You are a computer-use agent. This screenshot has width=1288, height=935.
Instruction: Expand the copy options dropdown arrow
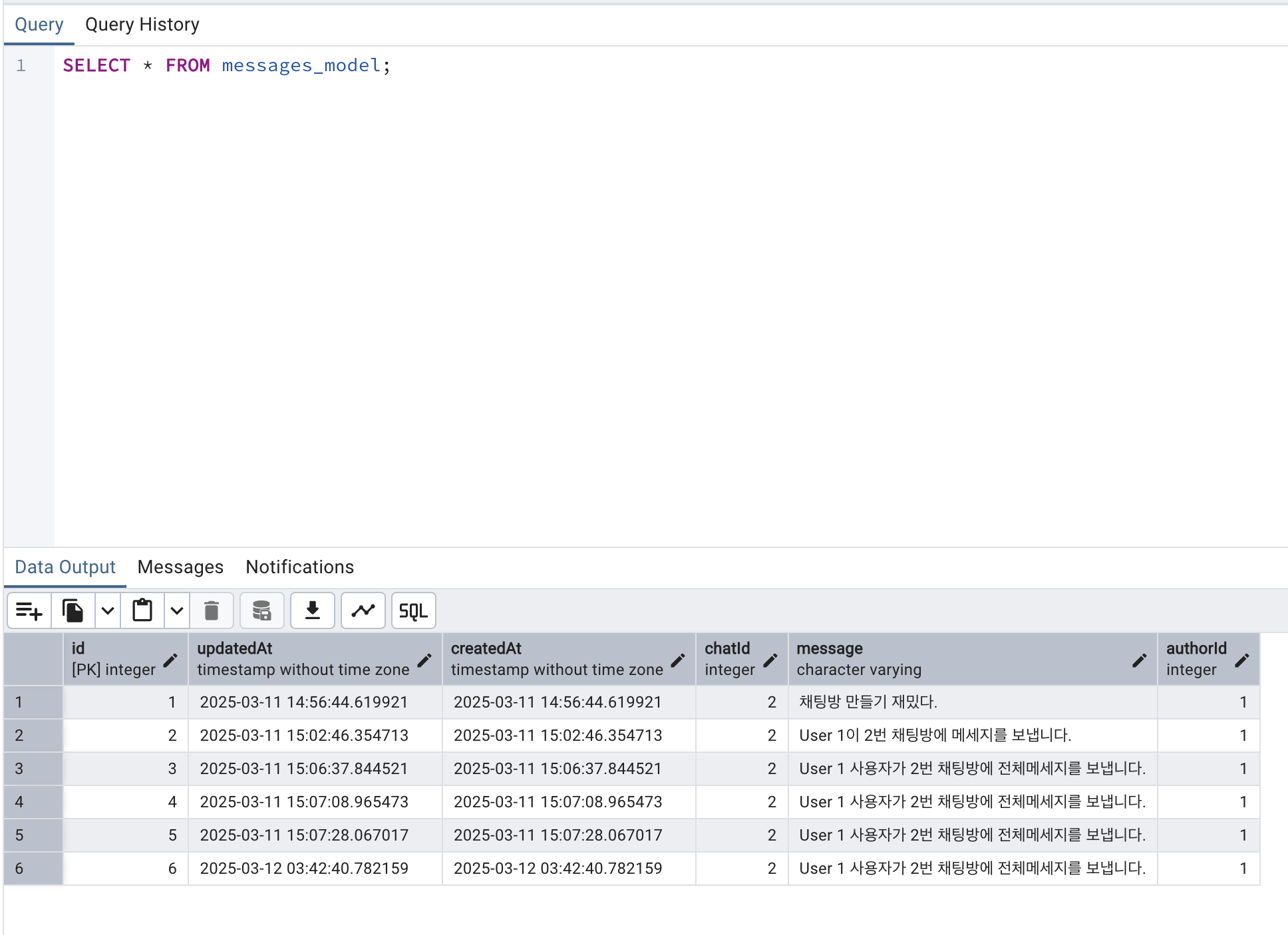click(x=108, y=610)
